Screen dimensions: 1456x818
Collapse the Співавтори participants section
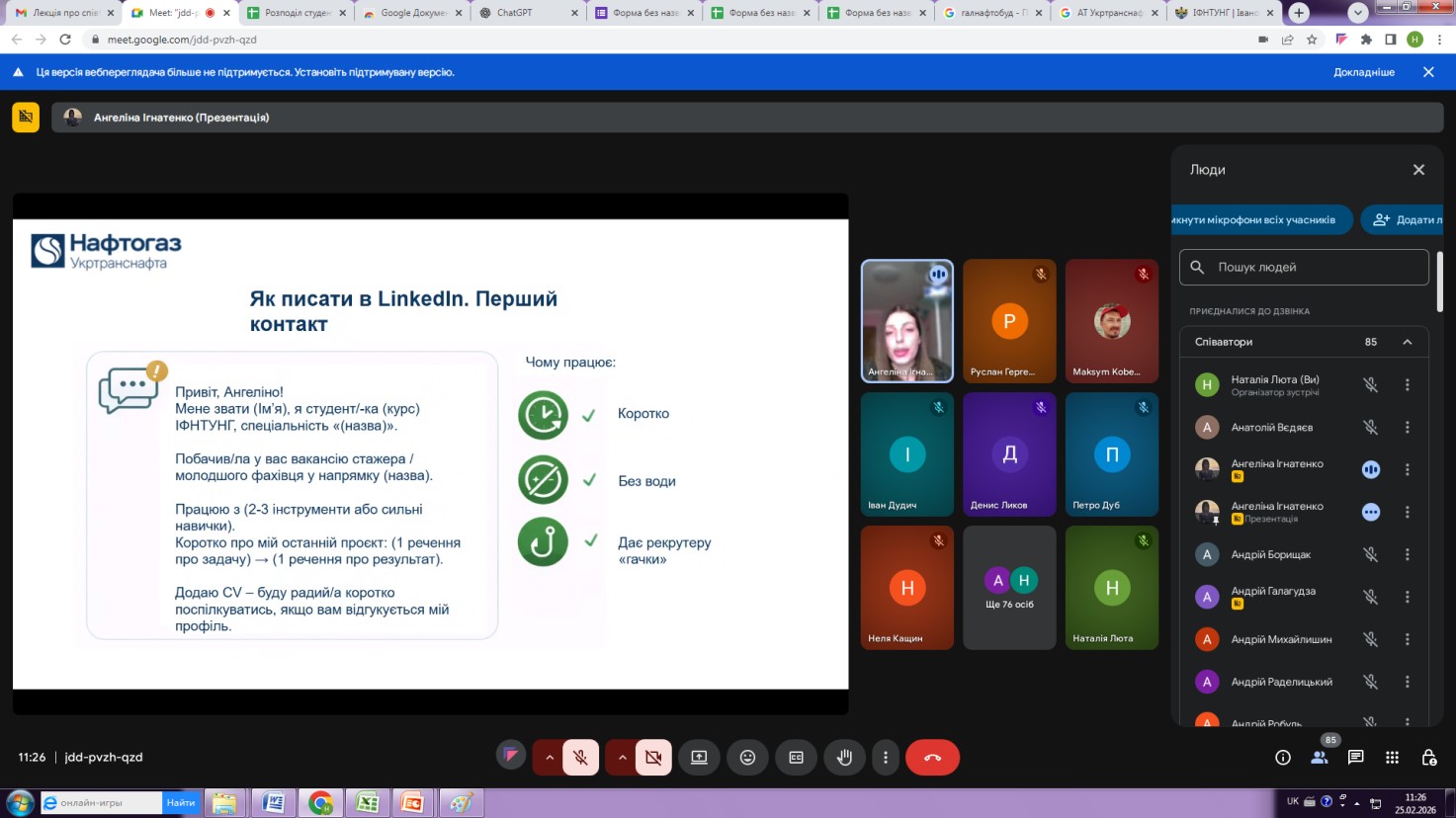[x=1408, y=342]
